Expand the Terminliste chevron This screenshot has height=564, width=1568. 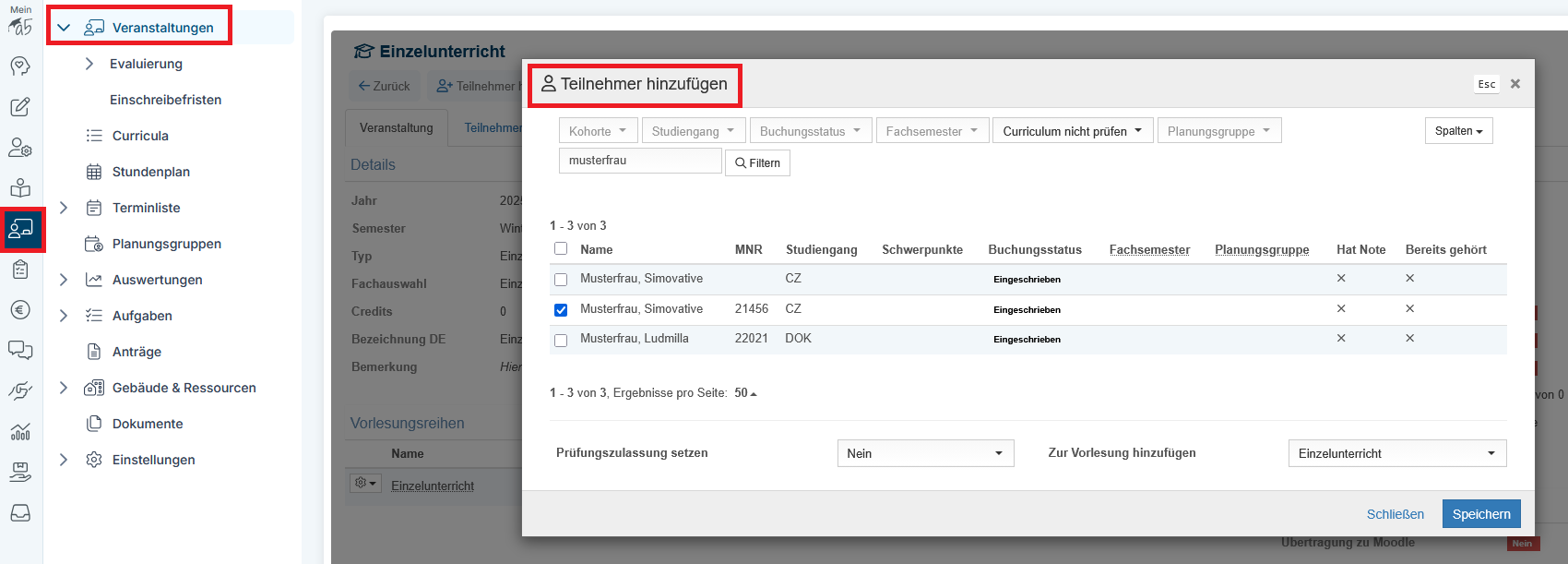64,208
